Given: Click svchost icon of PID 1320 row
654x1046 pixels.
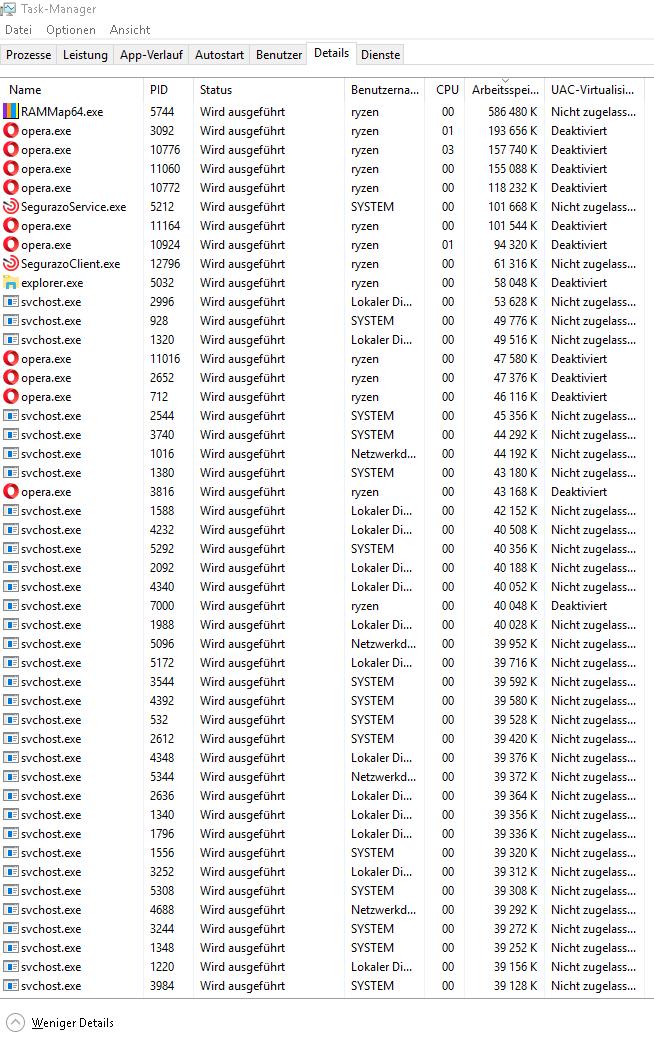Looking at the screenshot, I should [x=11, y=340].
